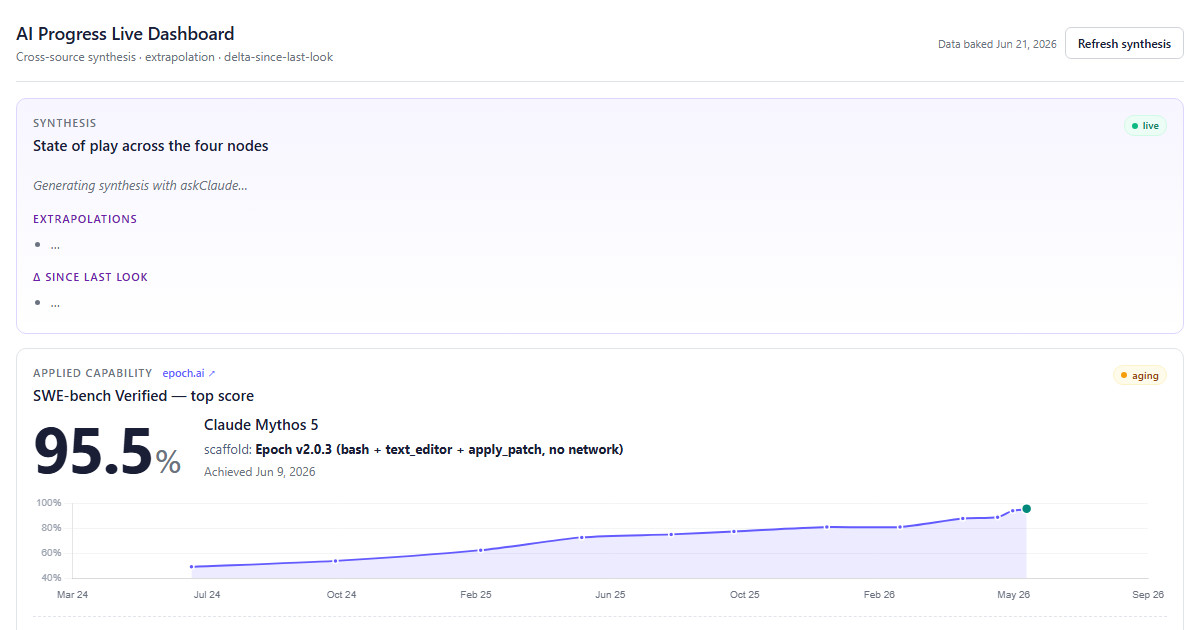Select the green latest data point on chart

[1026, 509]
